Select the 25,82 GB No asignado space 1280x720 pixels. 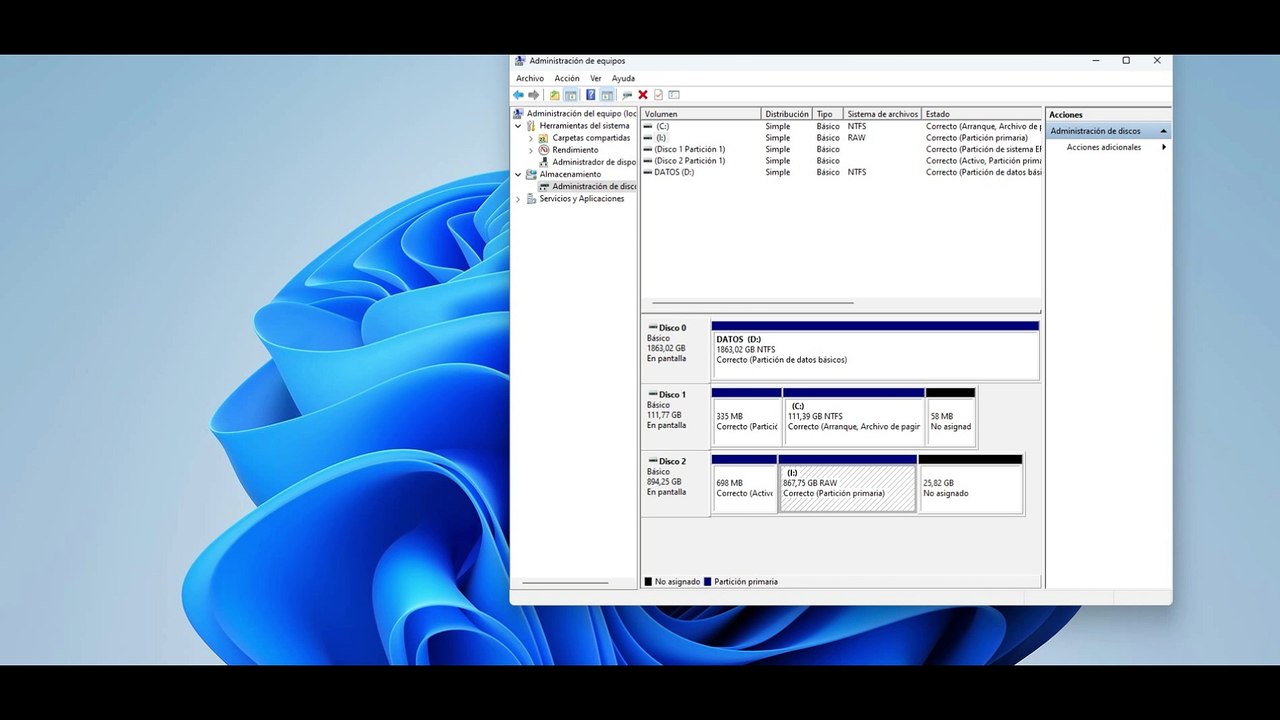pos(970,484)
